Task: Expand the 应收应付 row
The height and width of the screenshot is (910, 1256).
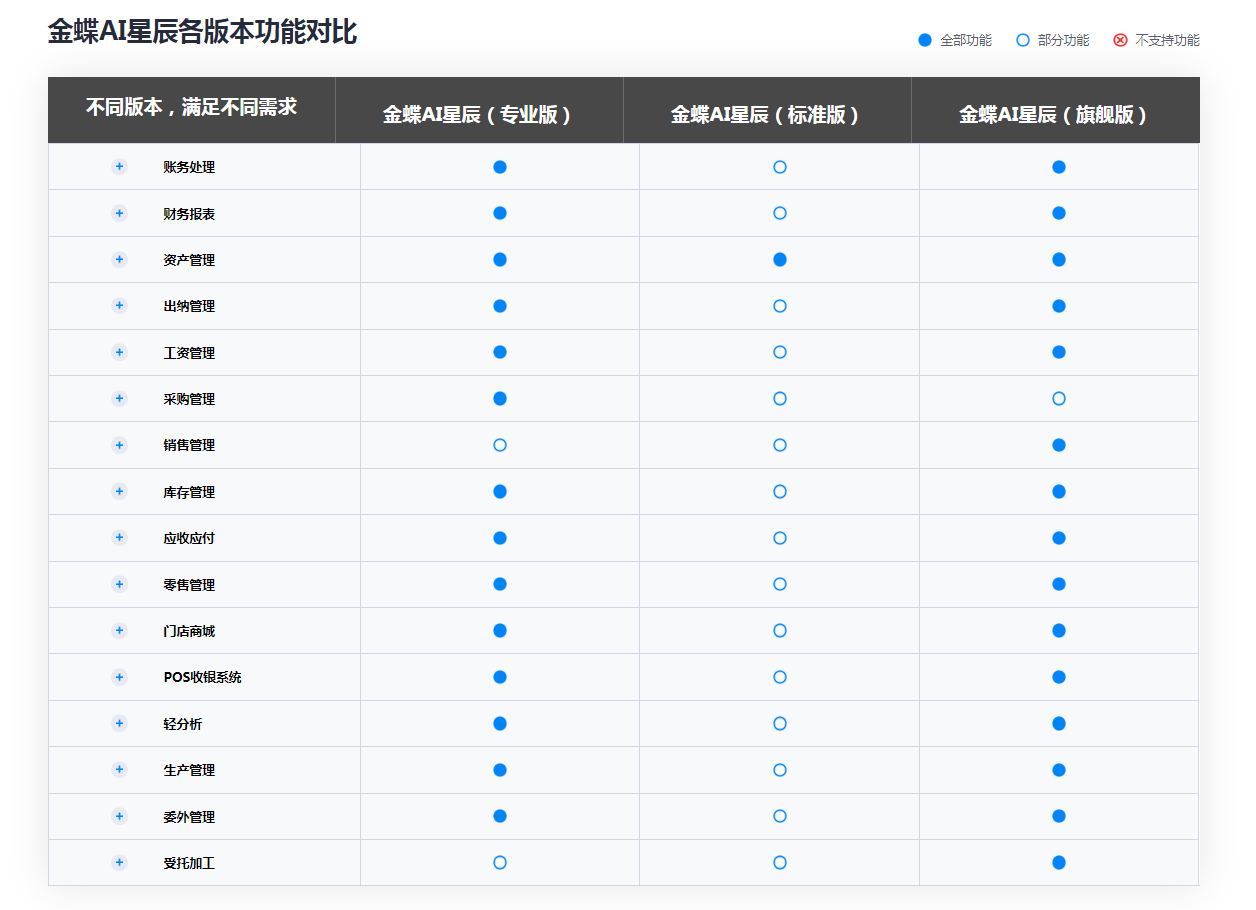Action: (119, 537)
